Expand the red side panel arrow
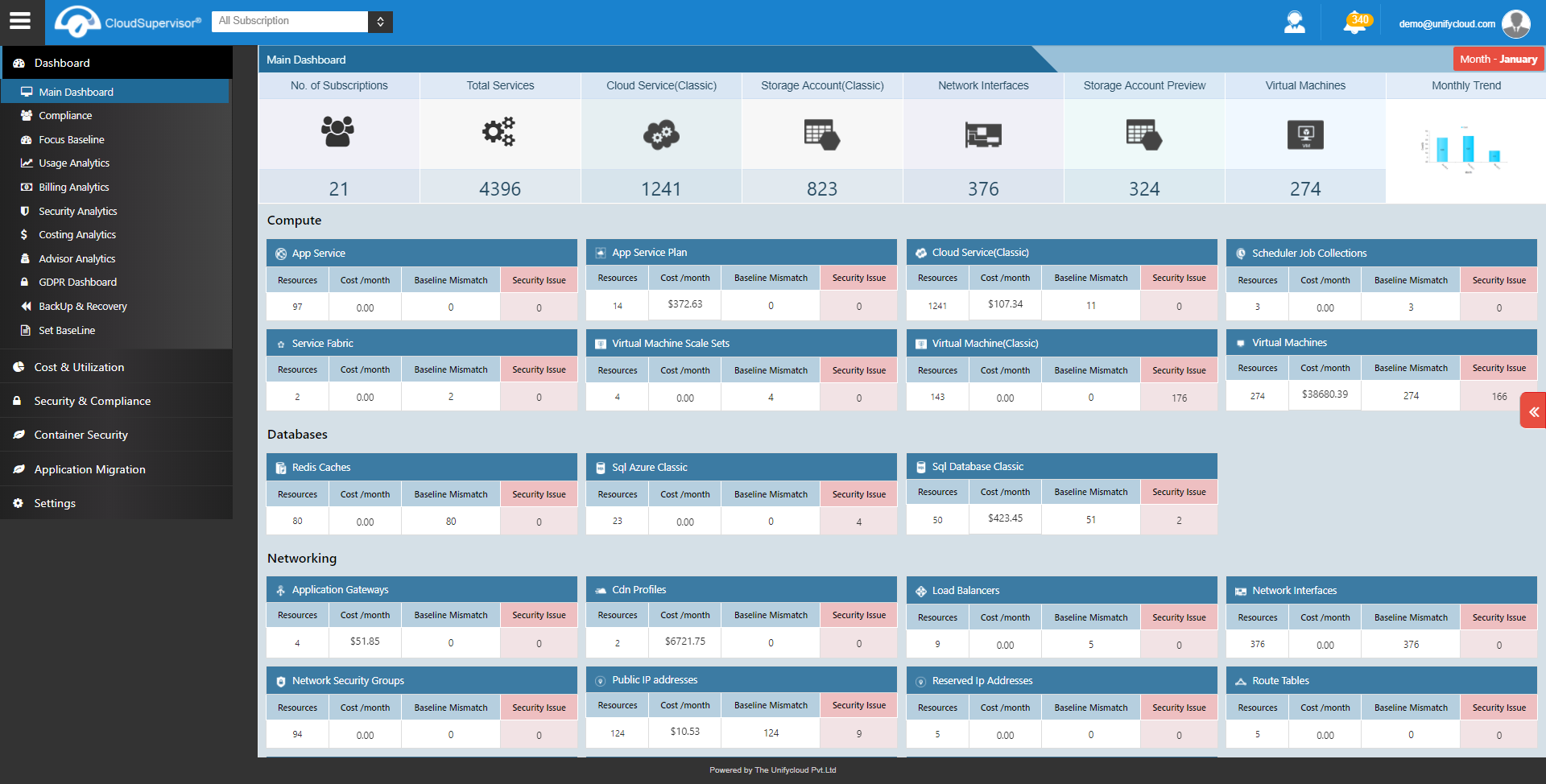The width and height of the screenshot is (1546, 784). 1533,411
